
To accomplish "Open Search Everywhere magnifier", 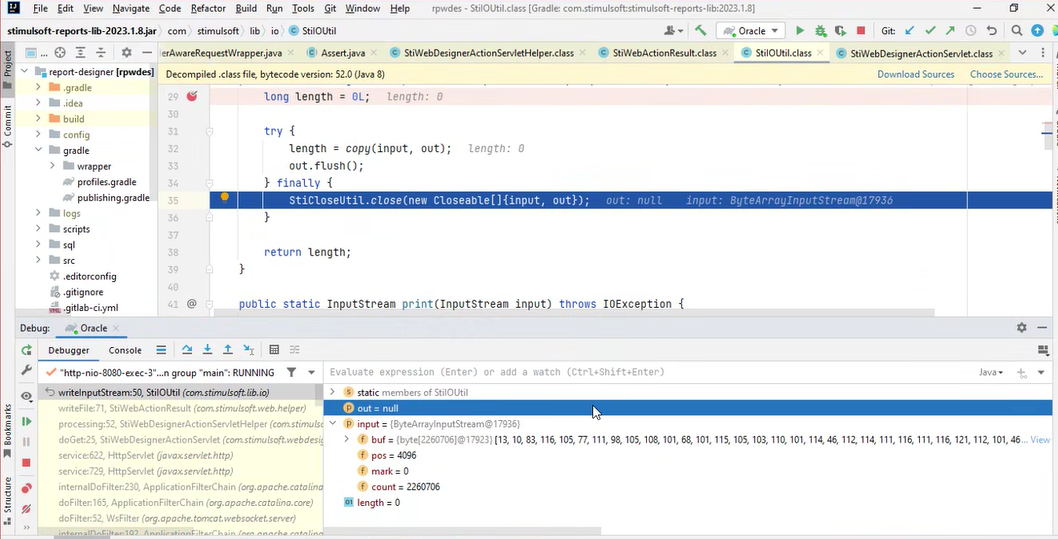I will pos(1017,30).
